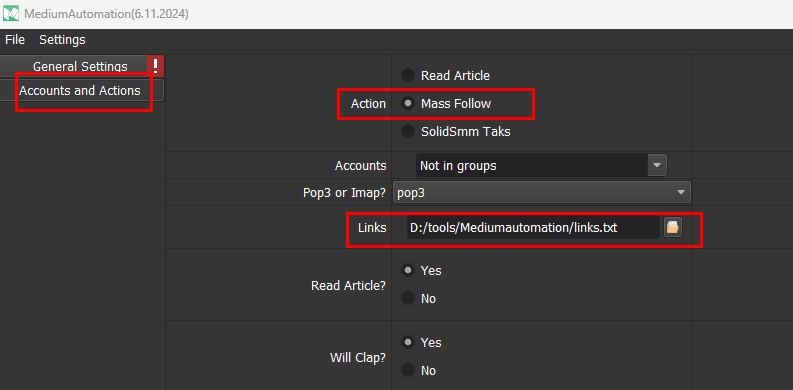Click the Action label text
The image size is (793, 390).
coord(368,104)
